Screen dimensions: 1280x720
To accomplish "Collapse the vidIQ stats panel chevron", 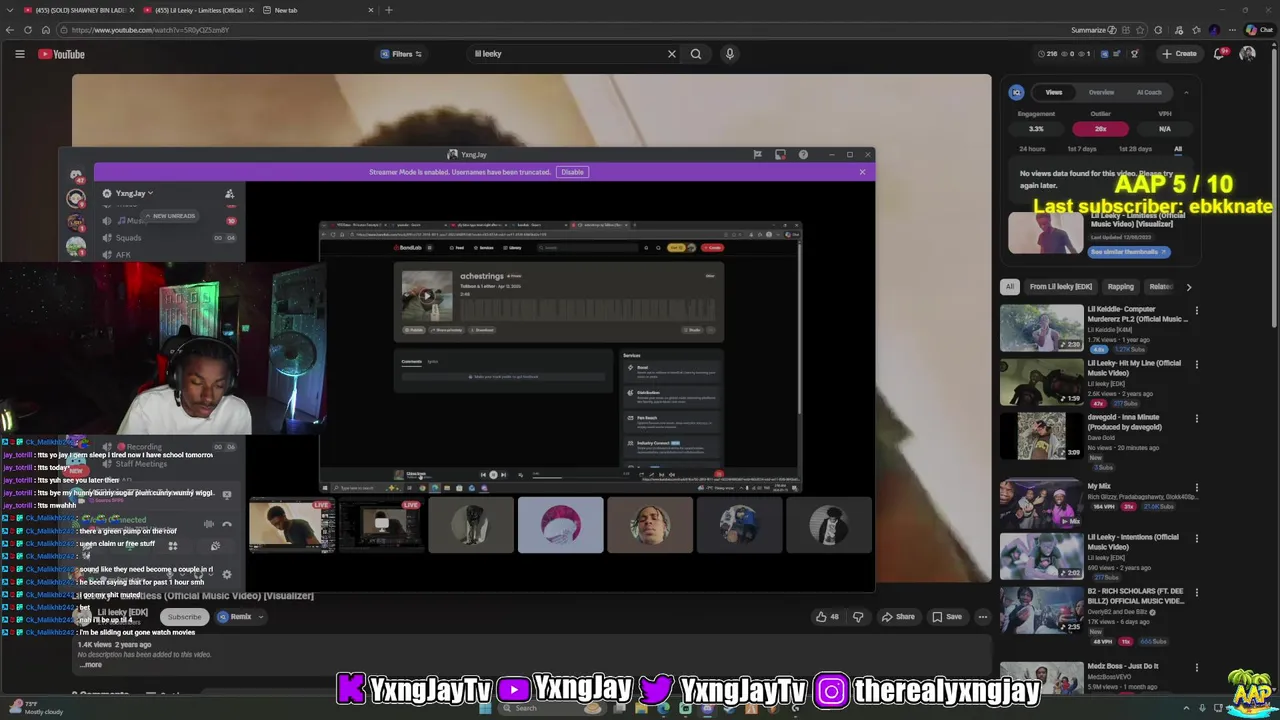I will point(1186,92).
